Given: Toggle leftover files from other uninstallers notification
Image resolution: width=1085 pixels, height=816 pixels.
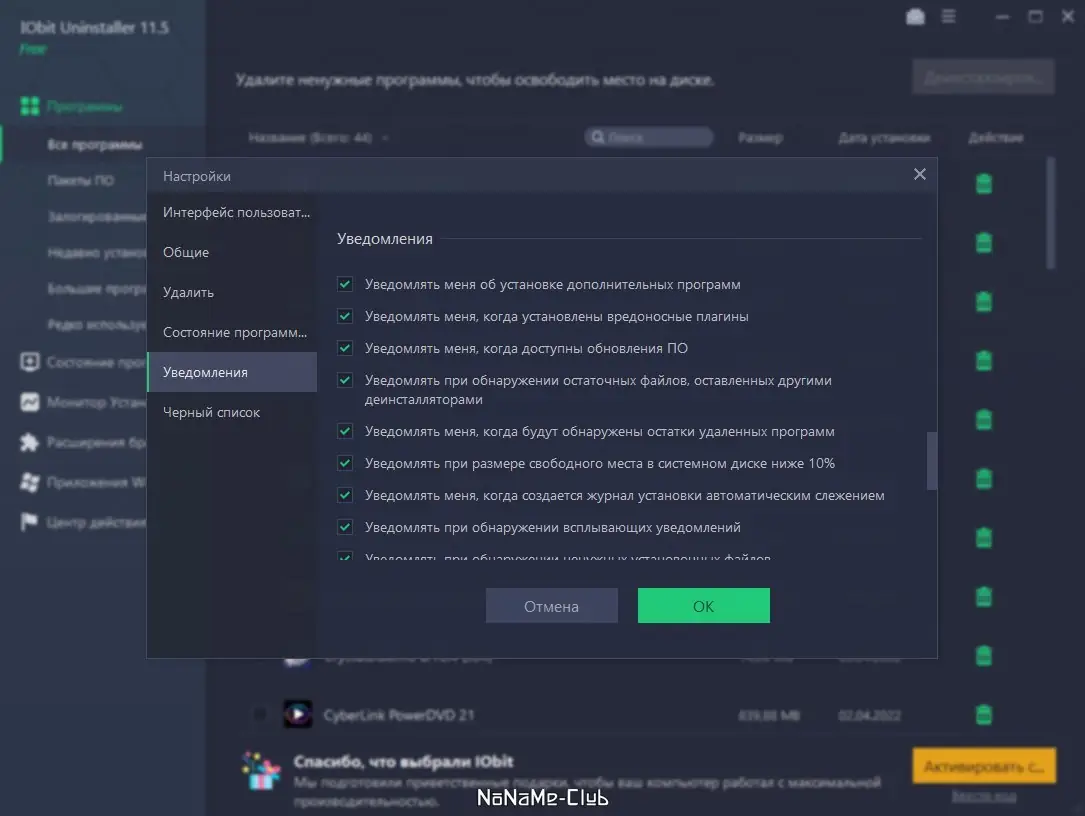Looking at the screenshot, I should (345, 380).
